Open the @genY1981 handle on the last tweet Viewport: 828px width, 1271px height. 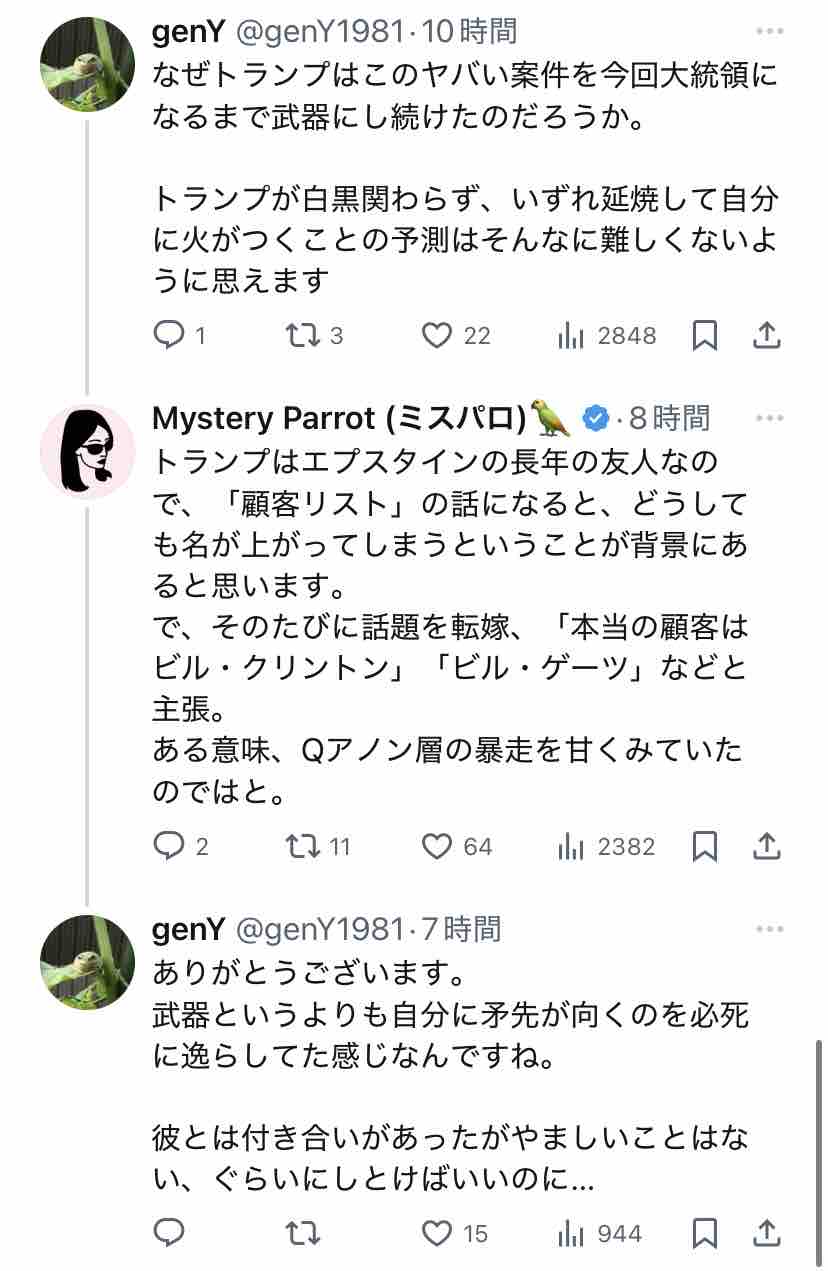pyautogui.click(x=319, y=930)
